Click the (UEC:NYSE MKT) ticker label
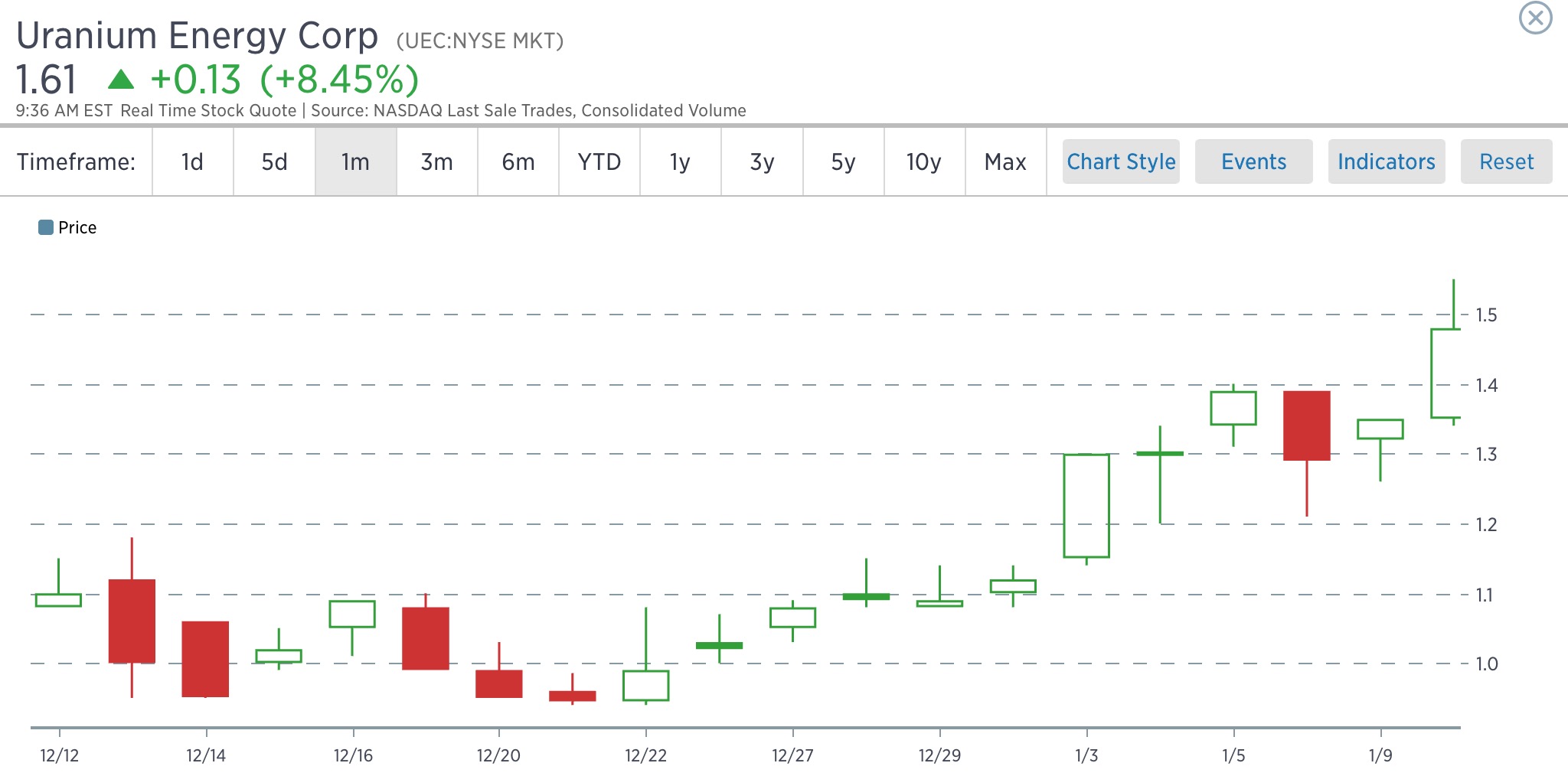 click(480, 41)
